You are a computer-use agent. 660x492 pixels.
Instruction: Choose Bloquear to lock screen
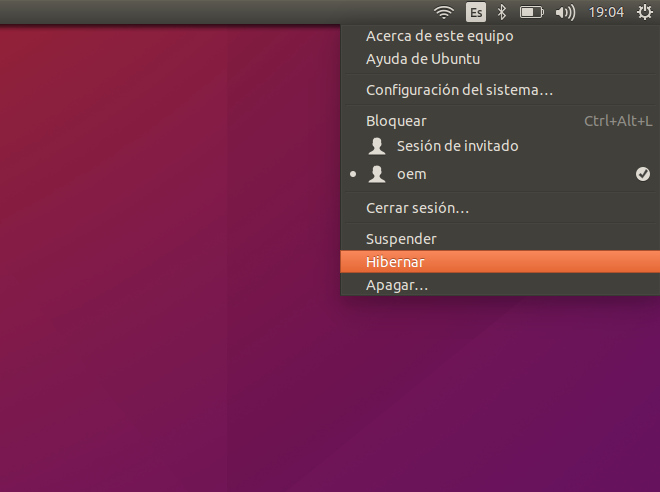coord(396,121)
